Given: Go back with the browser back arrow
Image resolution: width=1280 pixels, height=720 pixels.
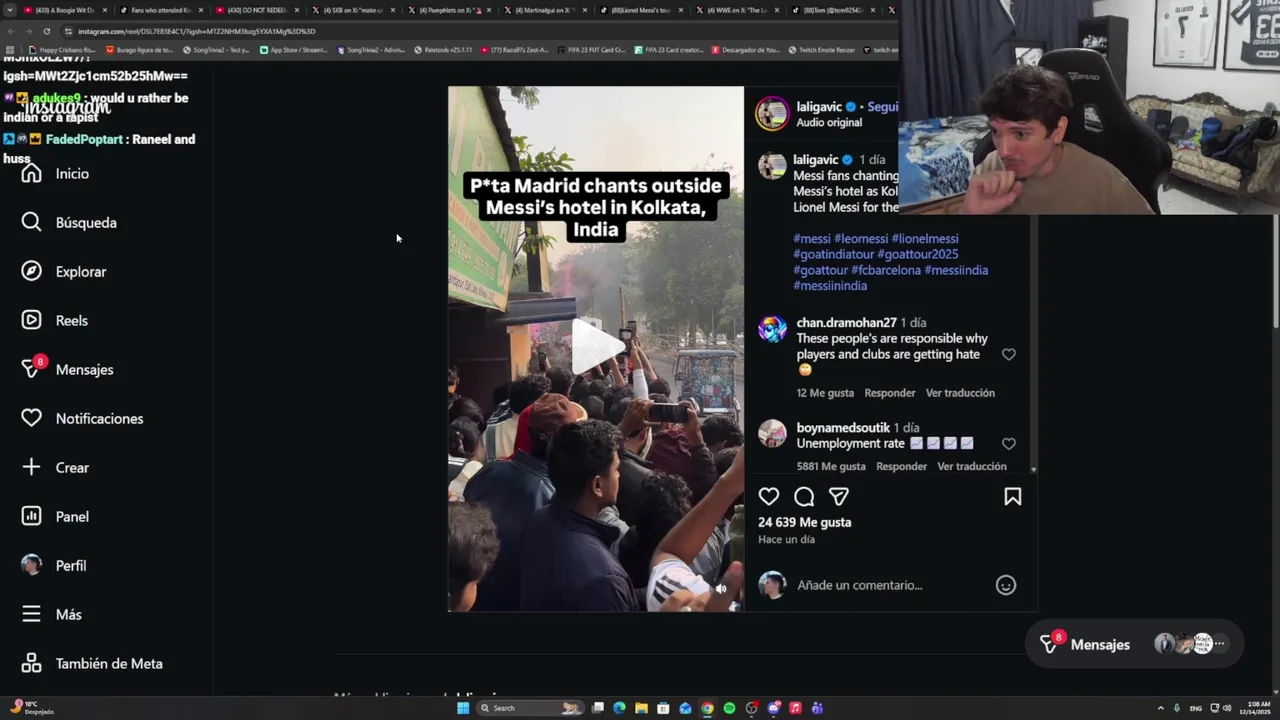Looking at the screenshot, I should [11, 31].
